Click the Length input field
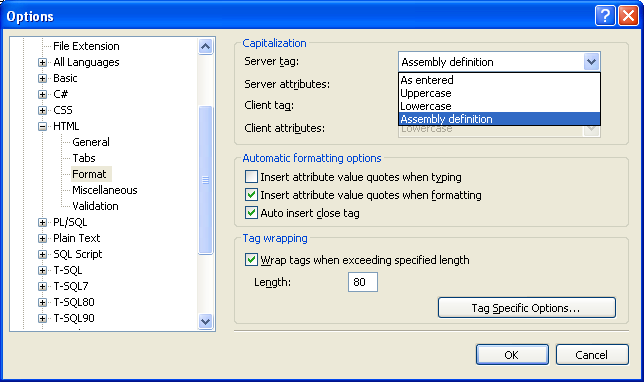The height and width of the screenshot is (382, 644). coord(363,282)
